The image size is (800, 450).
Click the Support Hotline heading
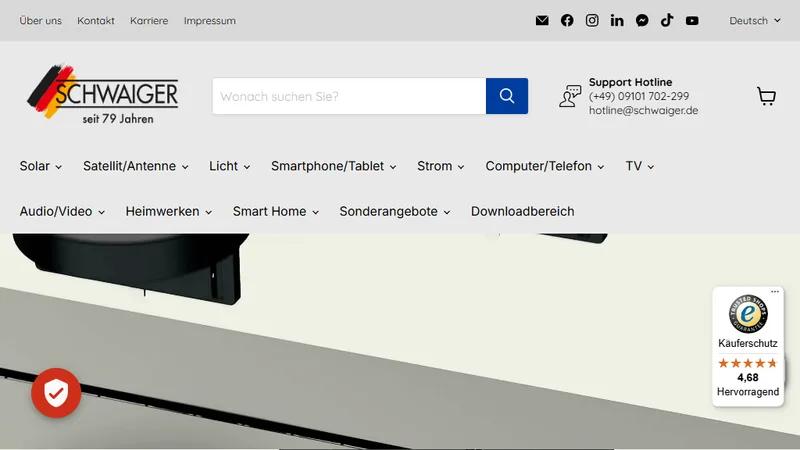pos(631,82)
